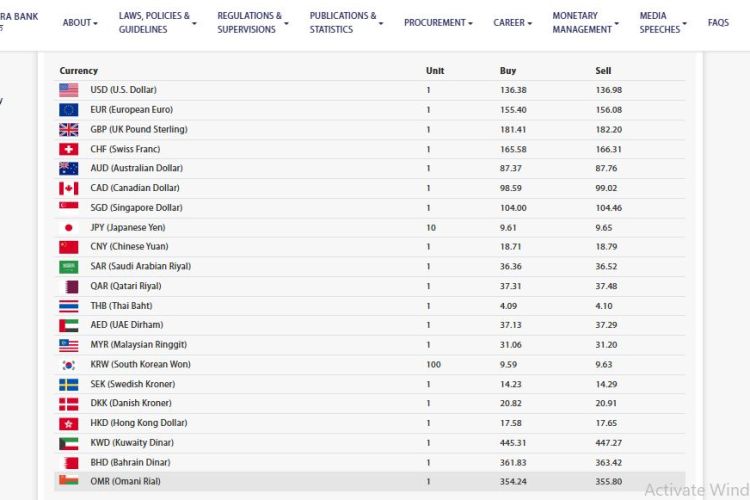Click the Australian flag icon
750x500 pixels.
click(68, 168)
